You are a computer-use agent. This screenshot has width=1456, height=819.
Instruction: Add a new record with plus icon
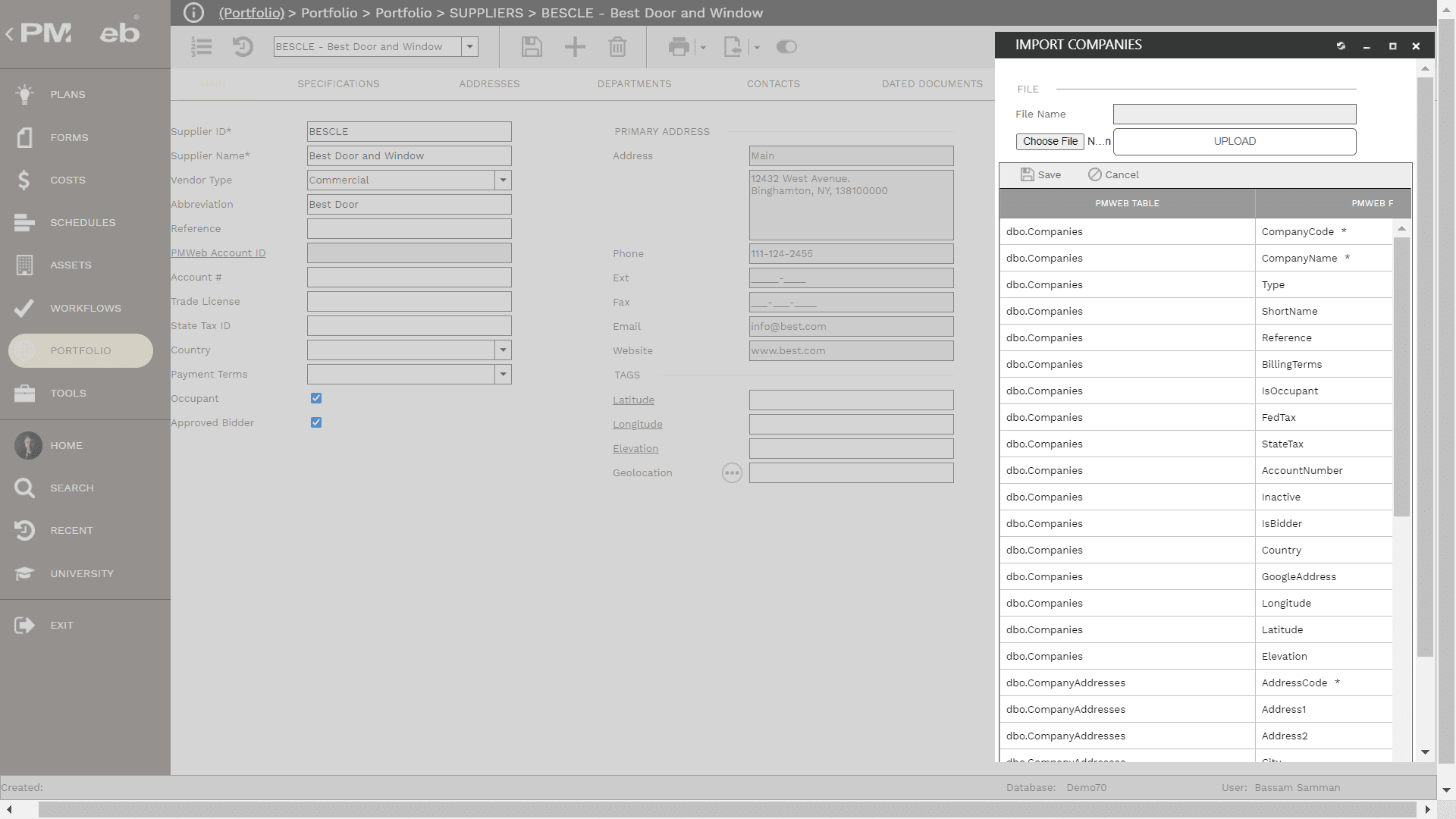575,46
